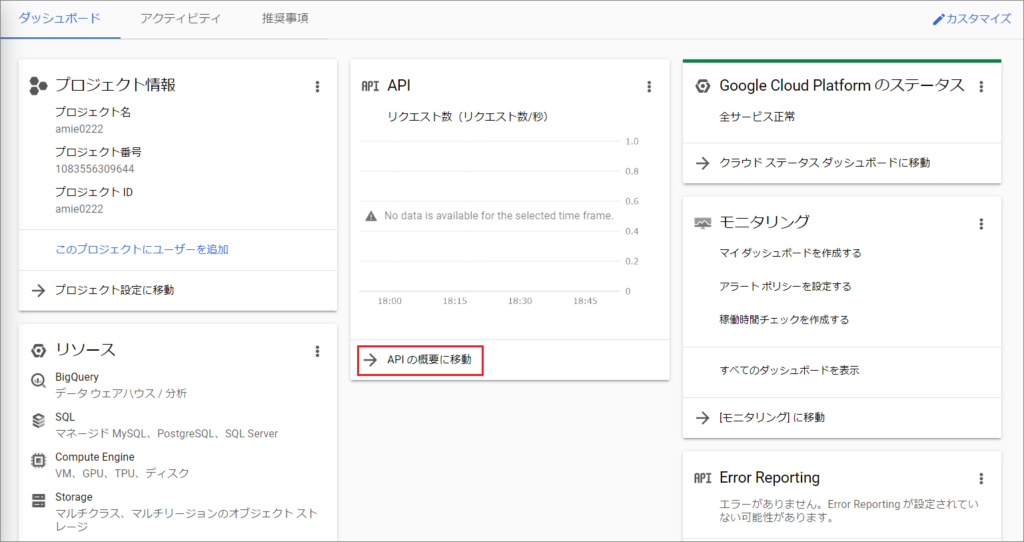Click the SQL stacked layers icon
The width and height of the screenshot is (1024, 542).
point(39,420)
